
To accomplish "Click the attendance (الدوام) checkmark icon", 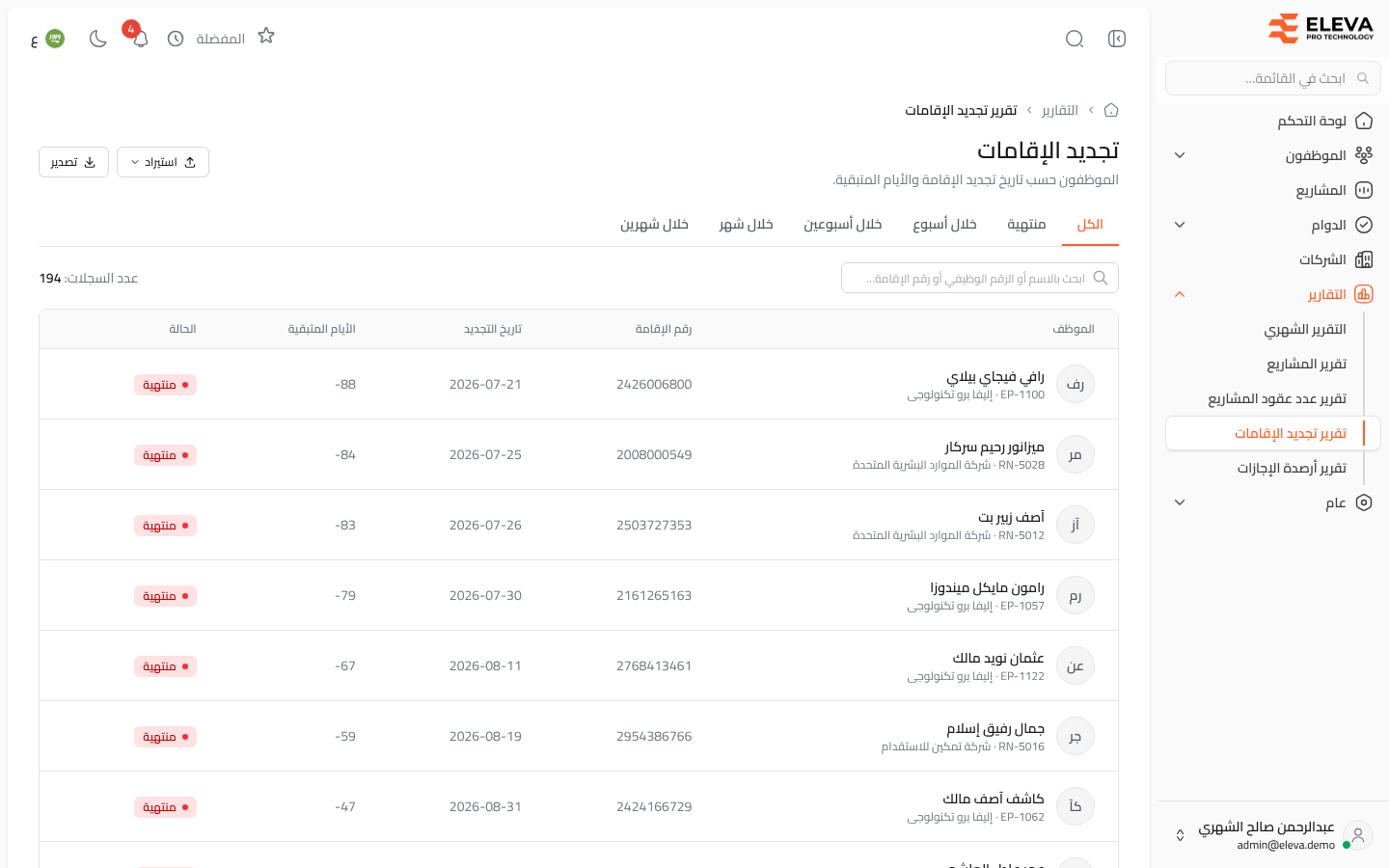I will [x=1364, y=225].
